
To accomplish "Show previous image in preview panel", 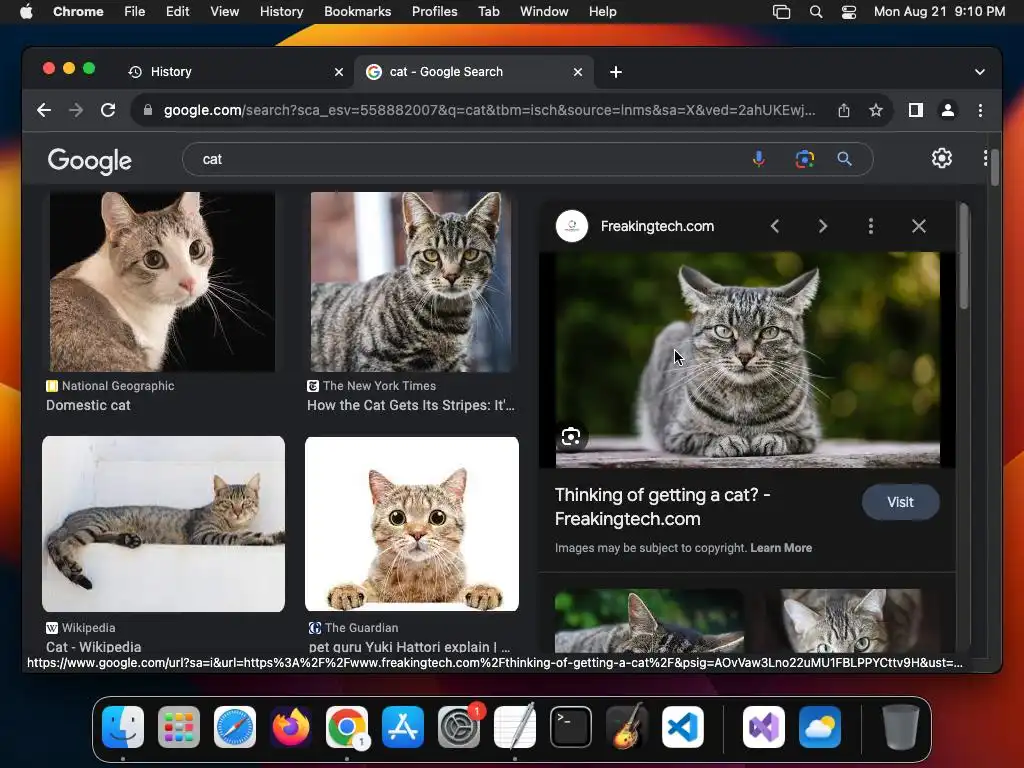I will pos(775,226).
